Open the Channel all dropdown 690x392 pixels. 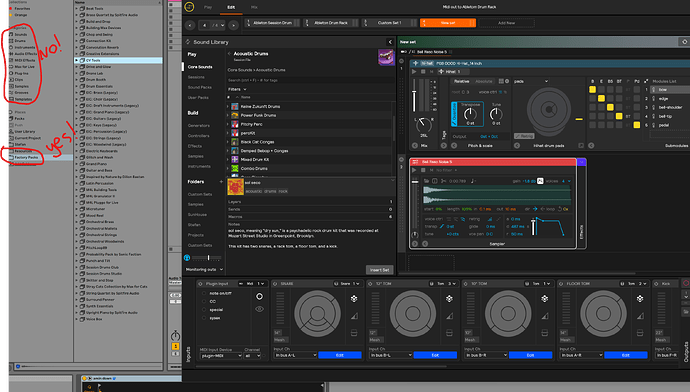point(253,355)
